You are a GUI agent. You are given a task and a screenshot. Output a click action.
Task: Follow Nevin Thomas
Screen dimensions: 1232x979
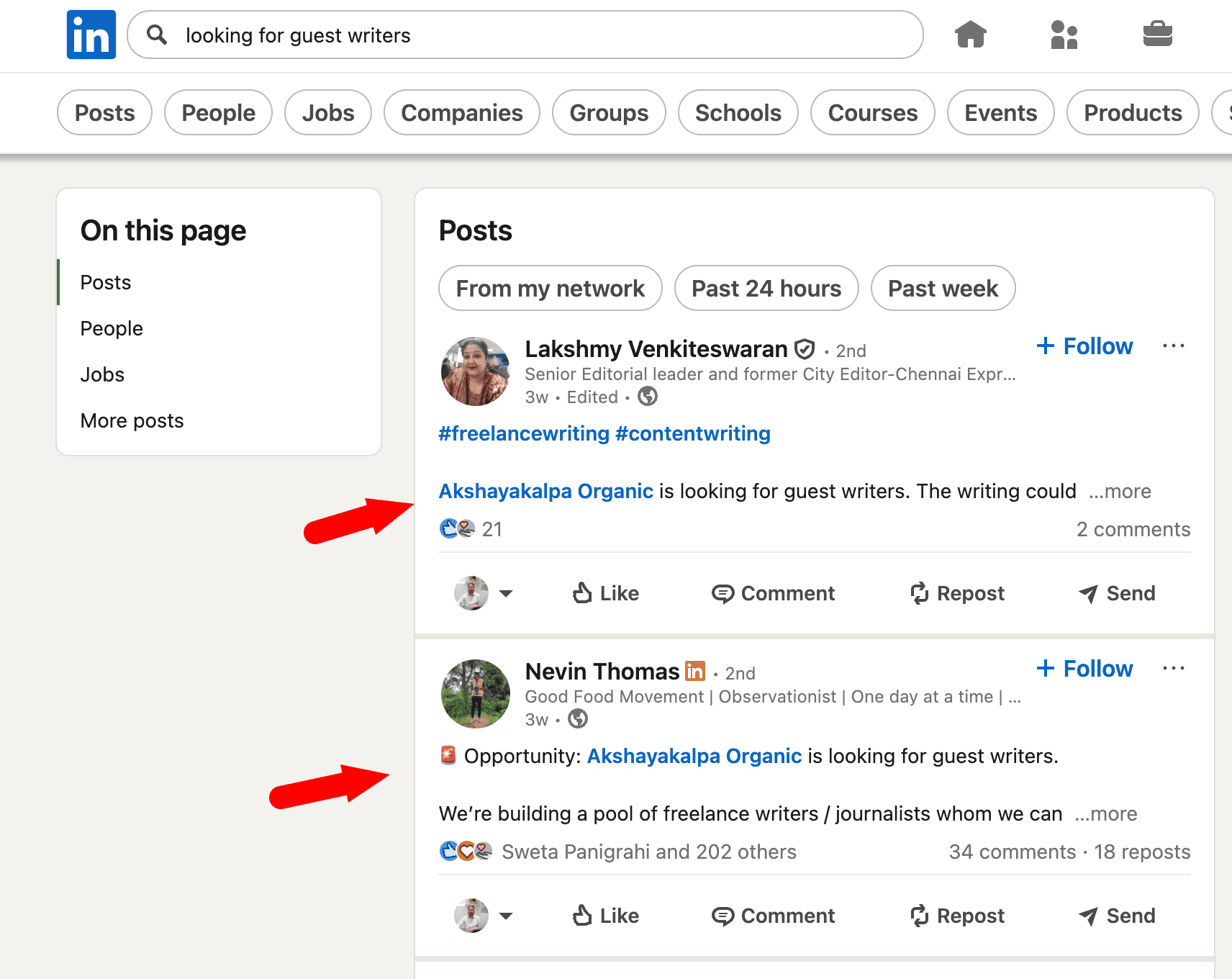[1085, 669]
